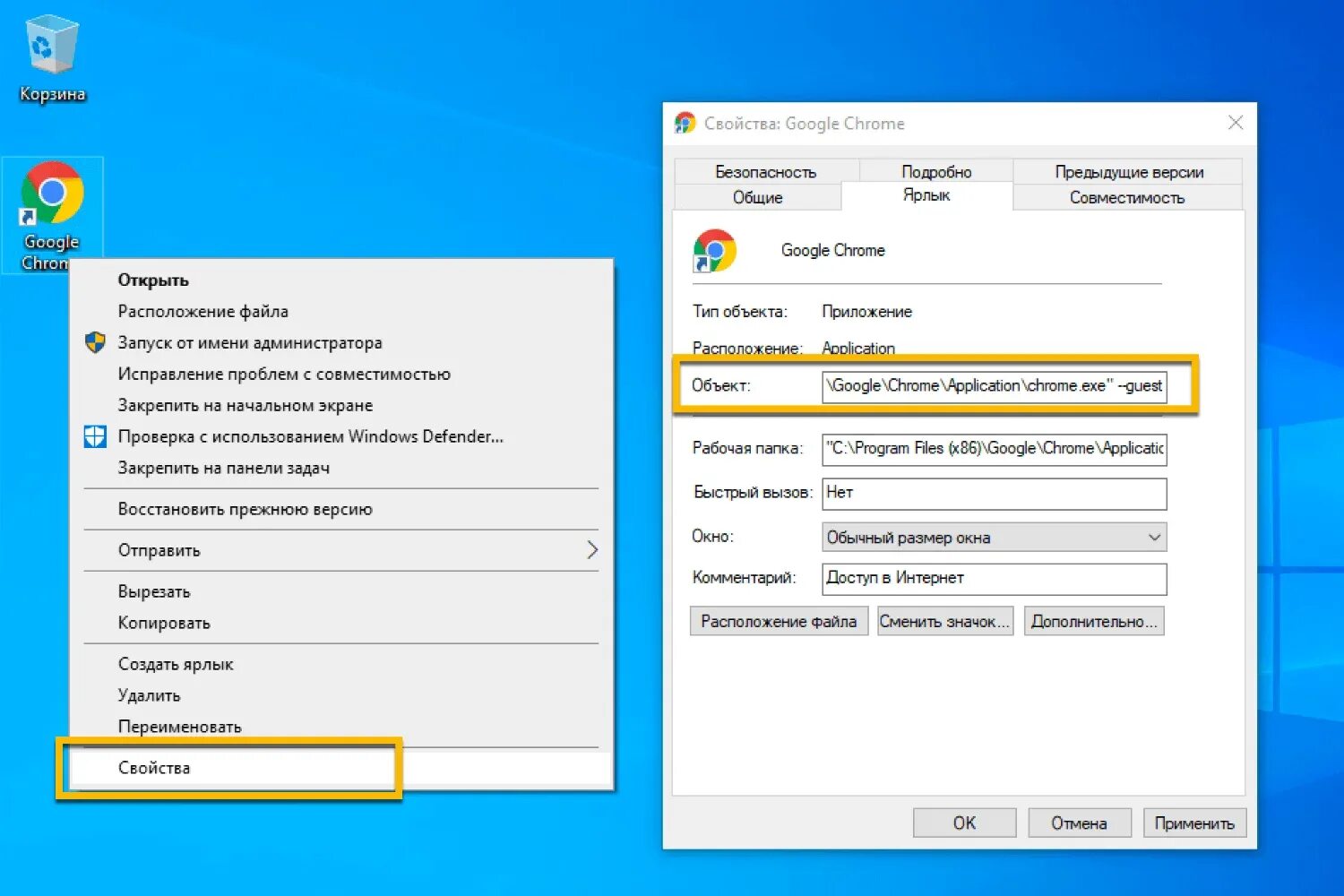
Task: Select Восстановить прежнюю версию
Action: pyautogui.click(x=340, y=509)
